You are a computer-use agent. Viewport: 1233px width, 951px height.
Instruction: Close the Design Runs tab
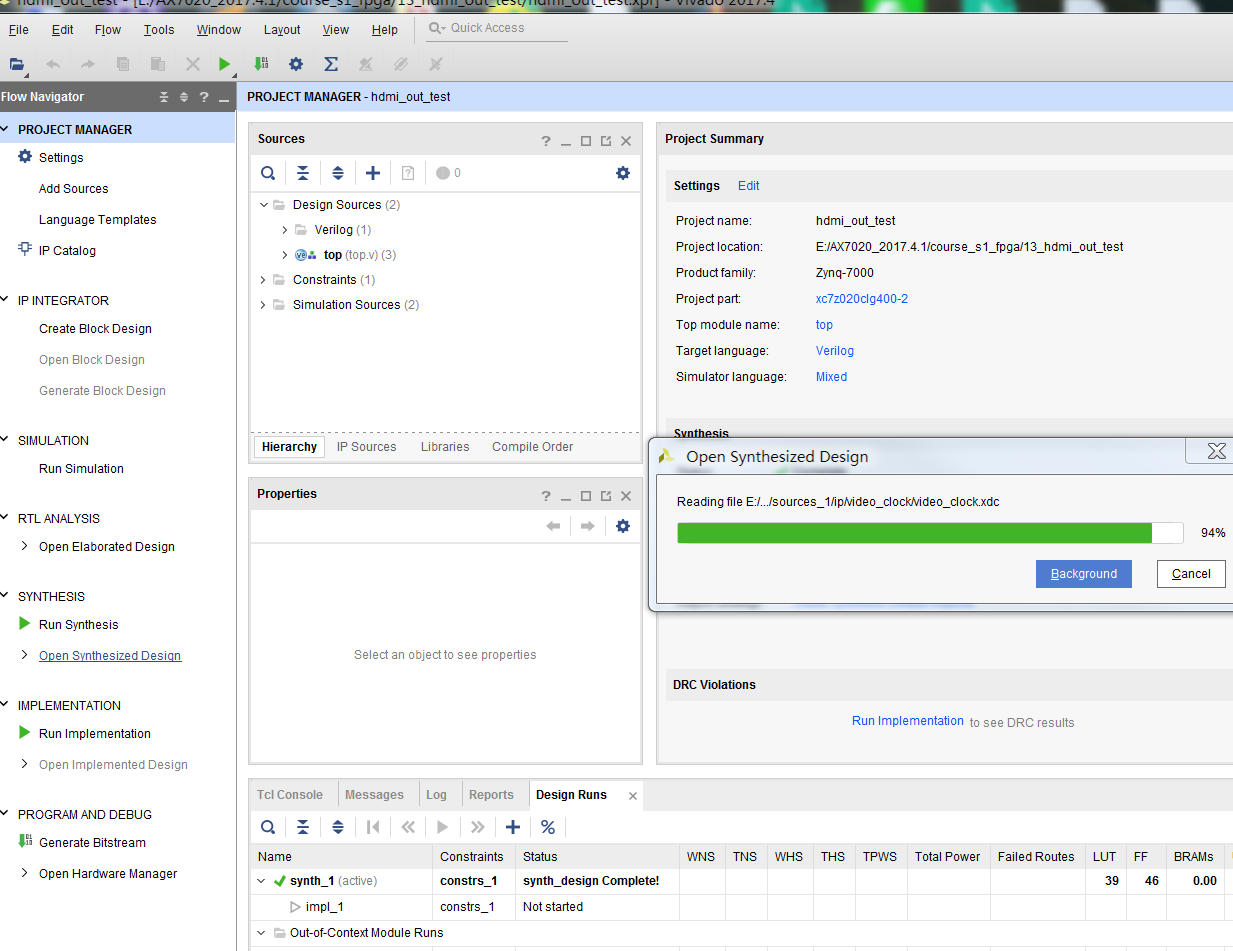coord(632,796)
